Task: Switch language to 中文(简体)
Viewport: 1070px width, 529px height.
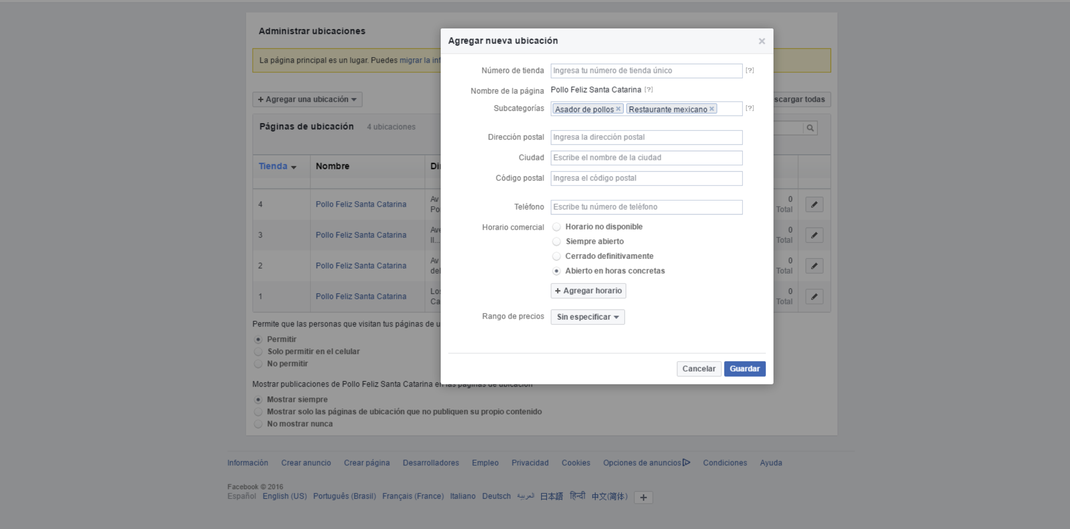Action: point(609,496)
